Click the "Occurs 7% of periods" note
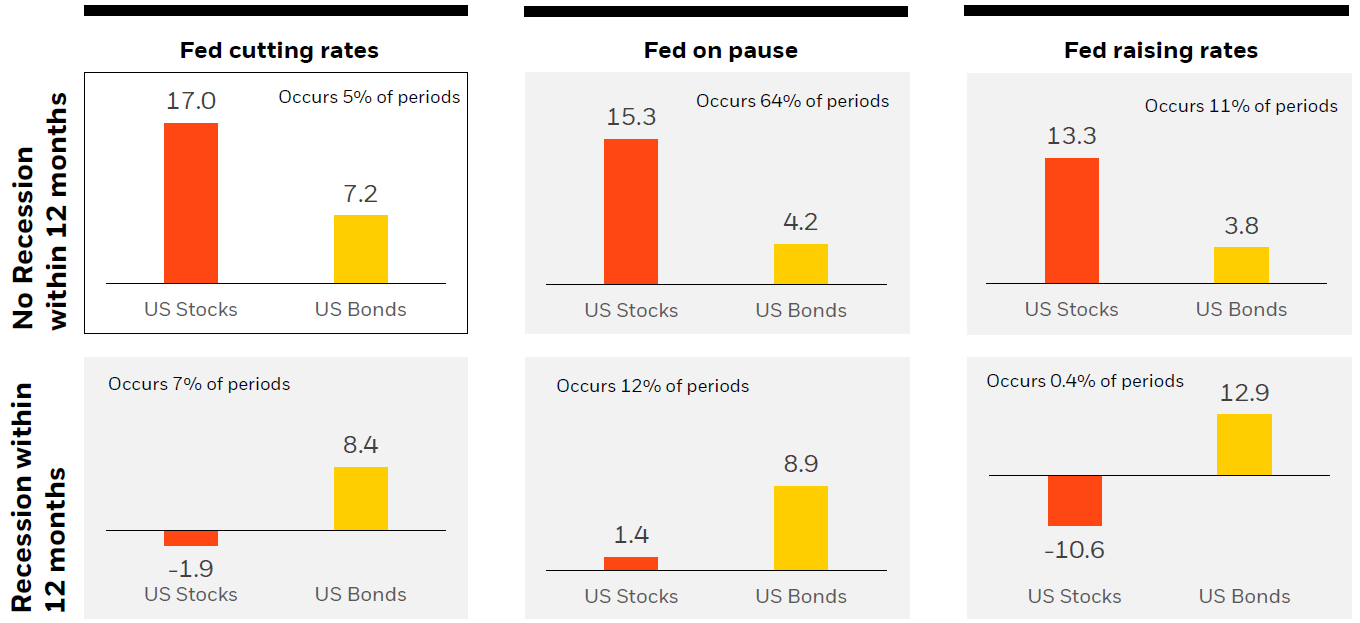This screenshot has height=623, width=1360. pyautogui.click(x=199, y=384)
